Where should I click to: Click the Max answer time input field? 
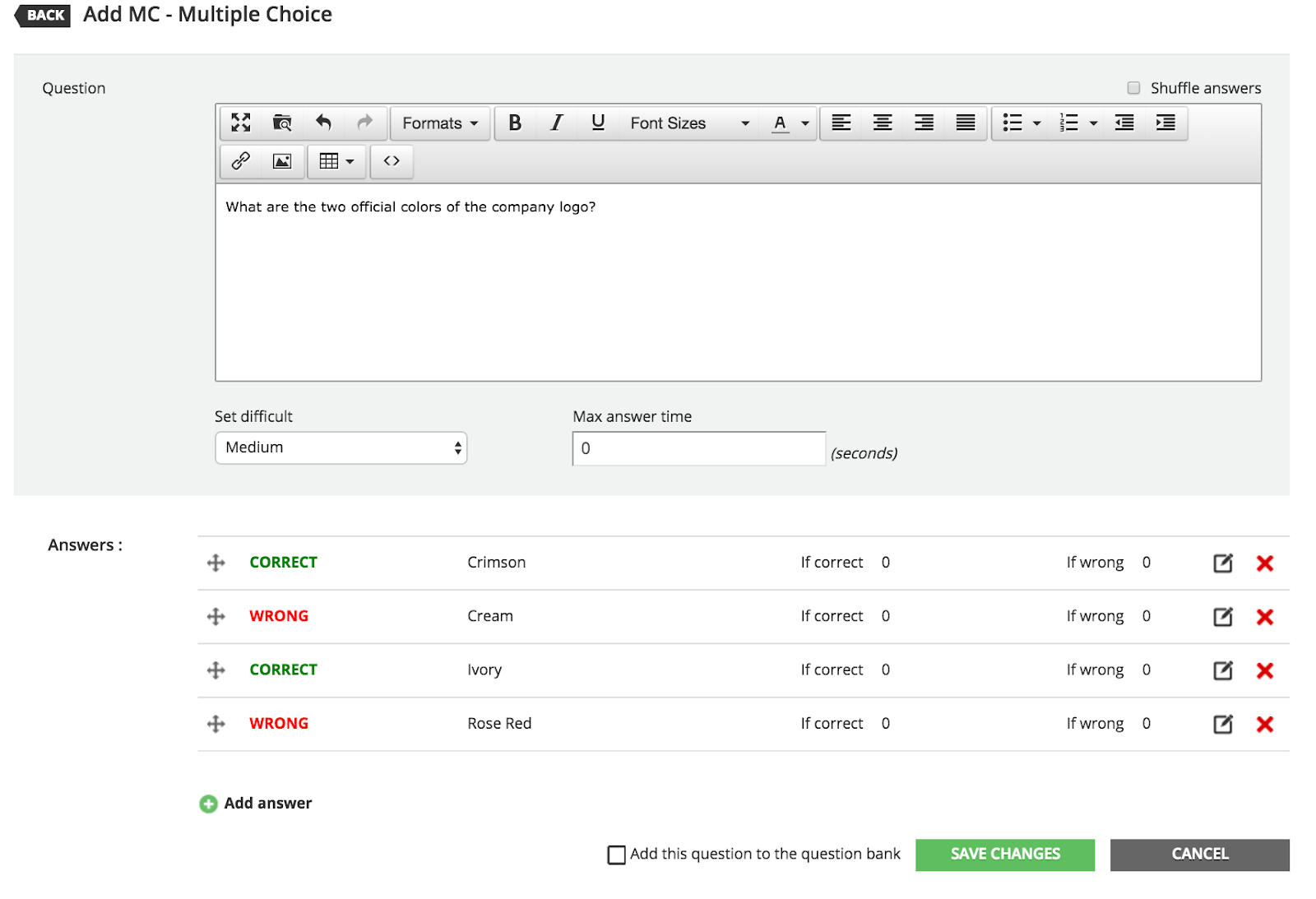coord(698,449)
